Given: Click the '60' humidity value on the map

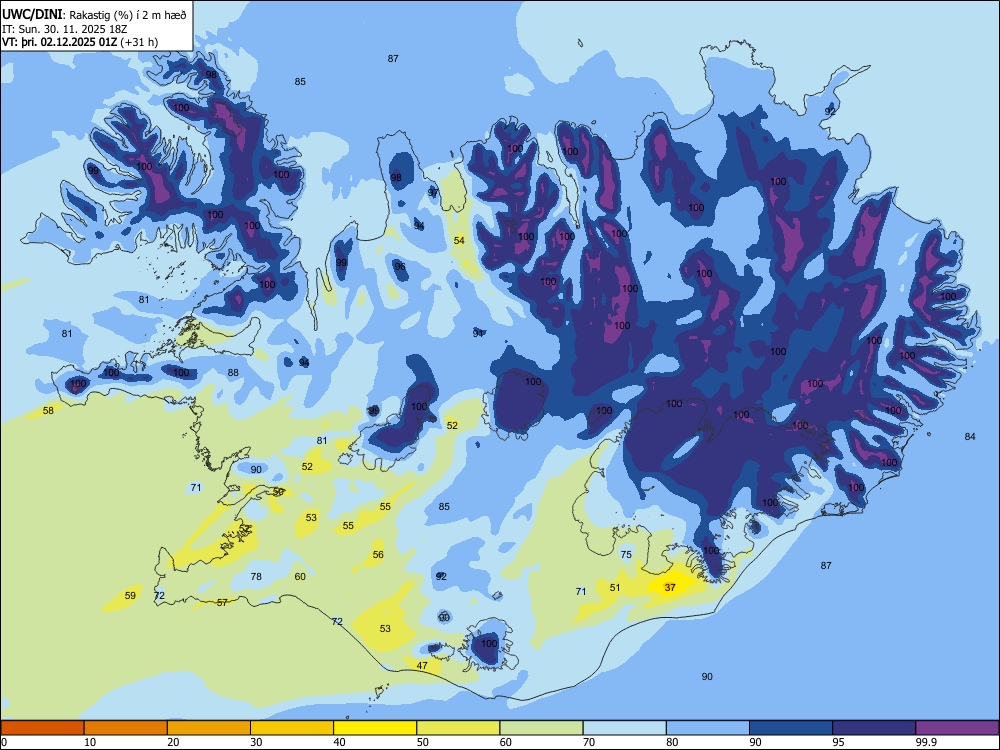Looking at the screenshot, I should pyautogui.click(x=300, y=577).
